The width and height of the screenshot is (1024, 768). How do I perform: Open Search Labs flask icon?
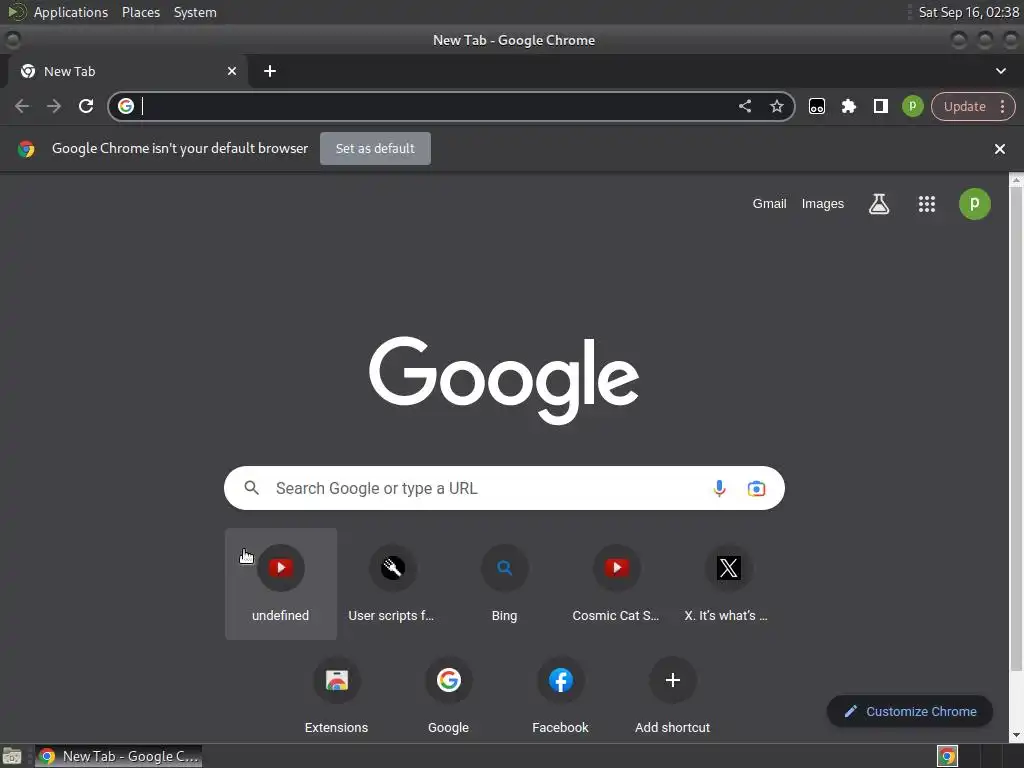coord(878,204)
